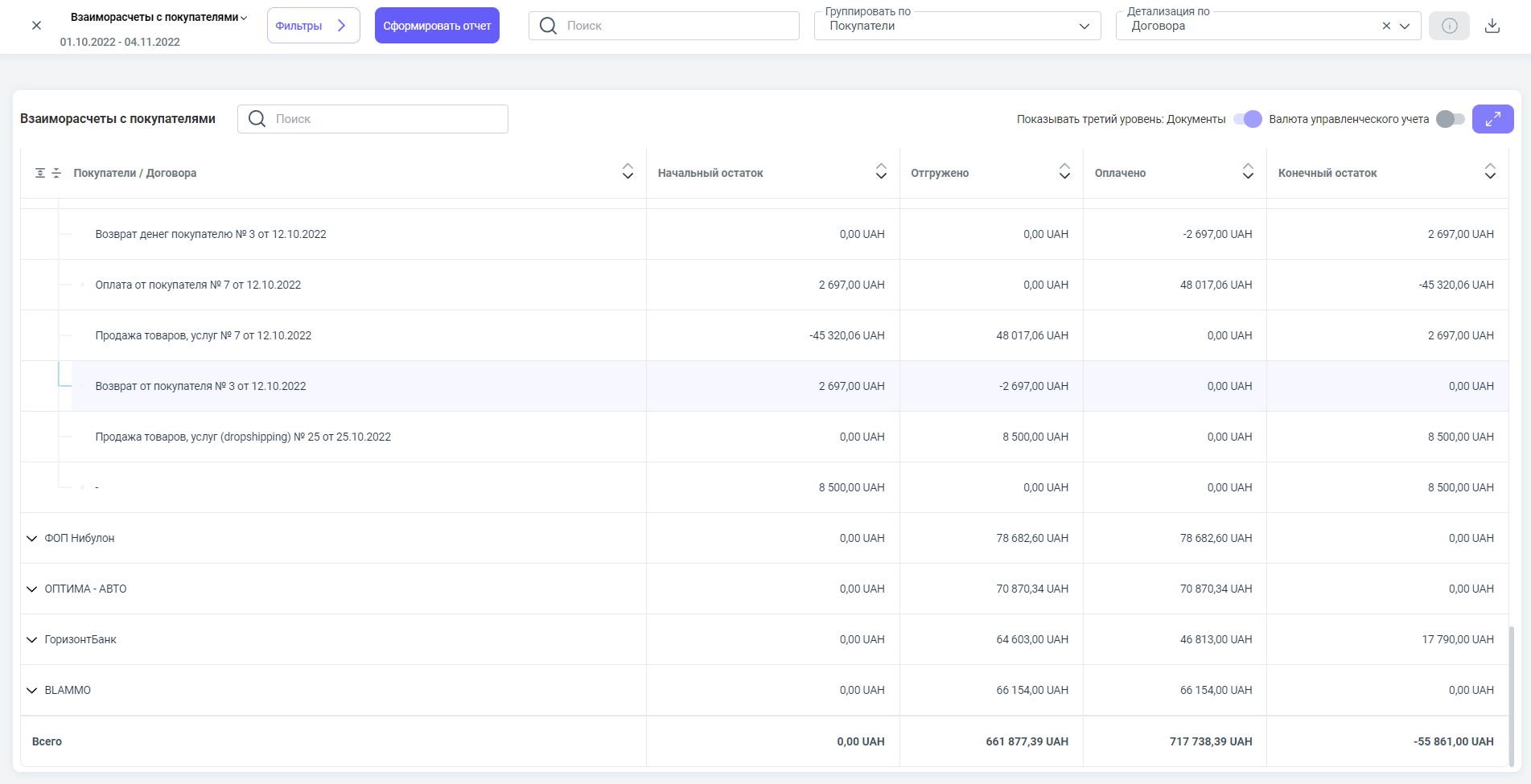Expand the ФОП Нибулон row

coord(32,539)
